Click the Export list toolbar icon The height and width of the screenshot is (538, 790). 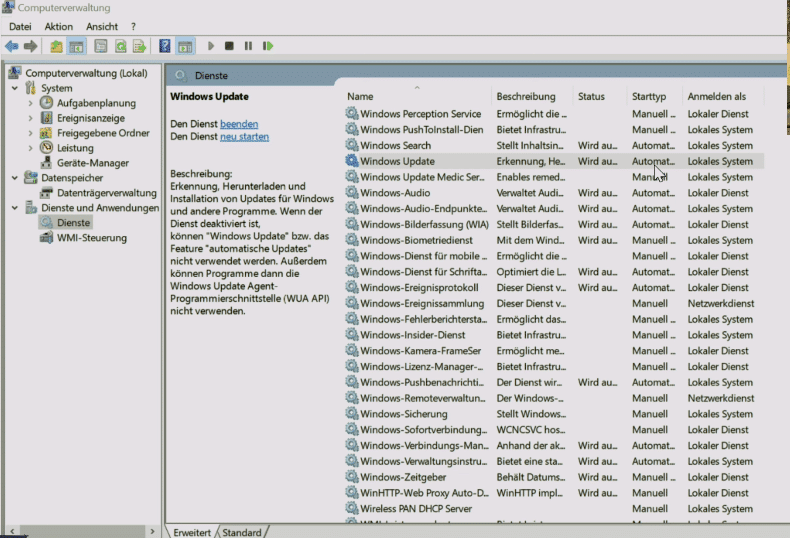(x=139, y=46)
